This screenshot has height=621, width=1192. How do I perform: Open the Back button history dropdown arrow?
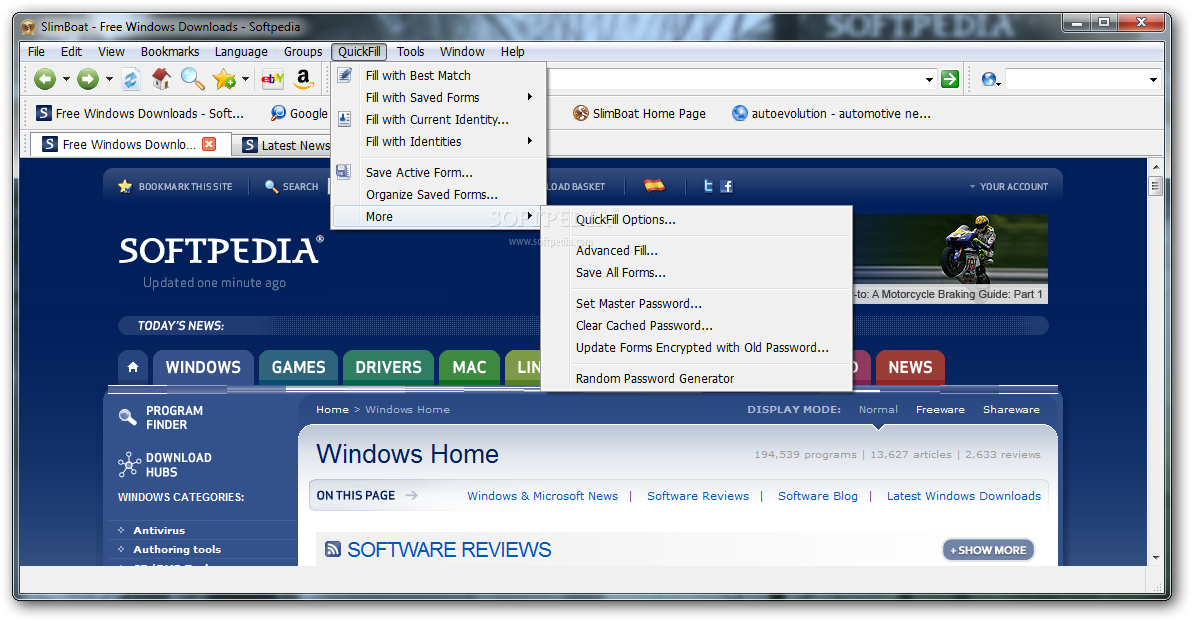click(x=66, y=79)
